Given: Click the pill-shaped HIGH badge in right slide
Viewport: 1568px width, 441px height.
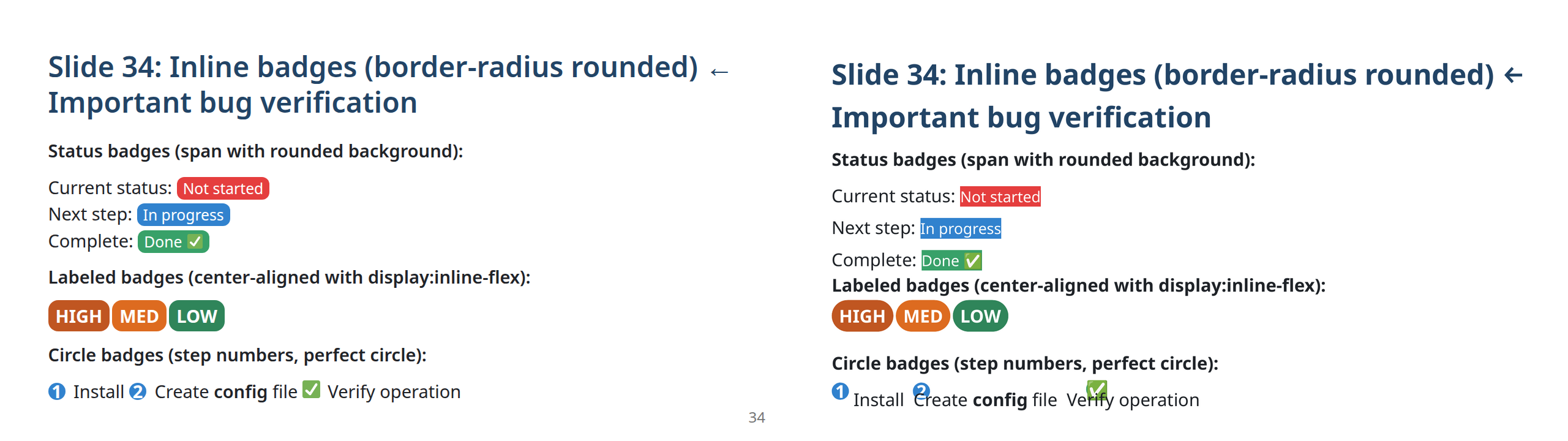Looking at the screenshot, I should [861, 316].
